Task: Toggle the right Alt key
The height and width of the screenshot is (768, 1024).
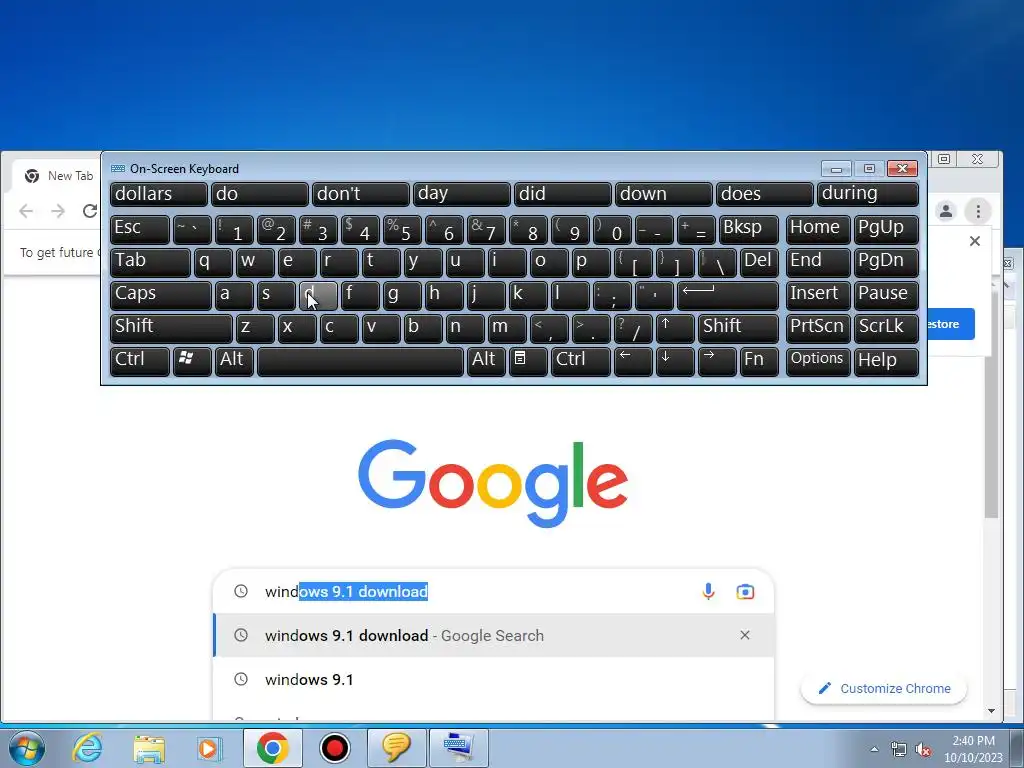Action: pyautogui.click(x=486, y=361)
